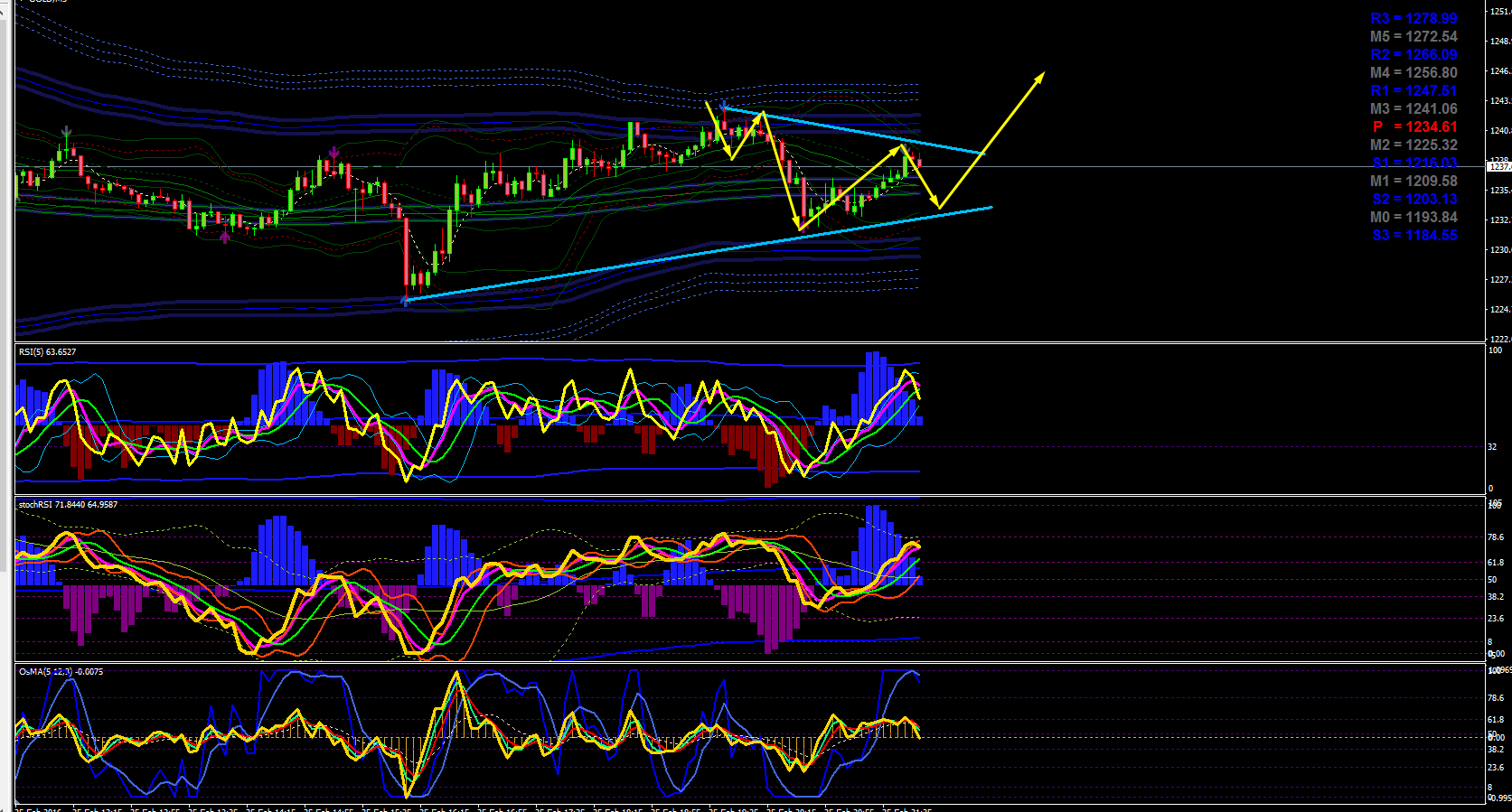Viewport: 1512px width, 812px height.
Task: Select the stochRSI 71.8440 64.9587 indicator label
Action: coord(68,505)
